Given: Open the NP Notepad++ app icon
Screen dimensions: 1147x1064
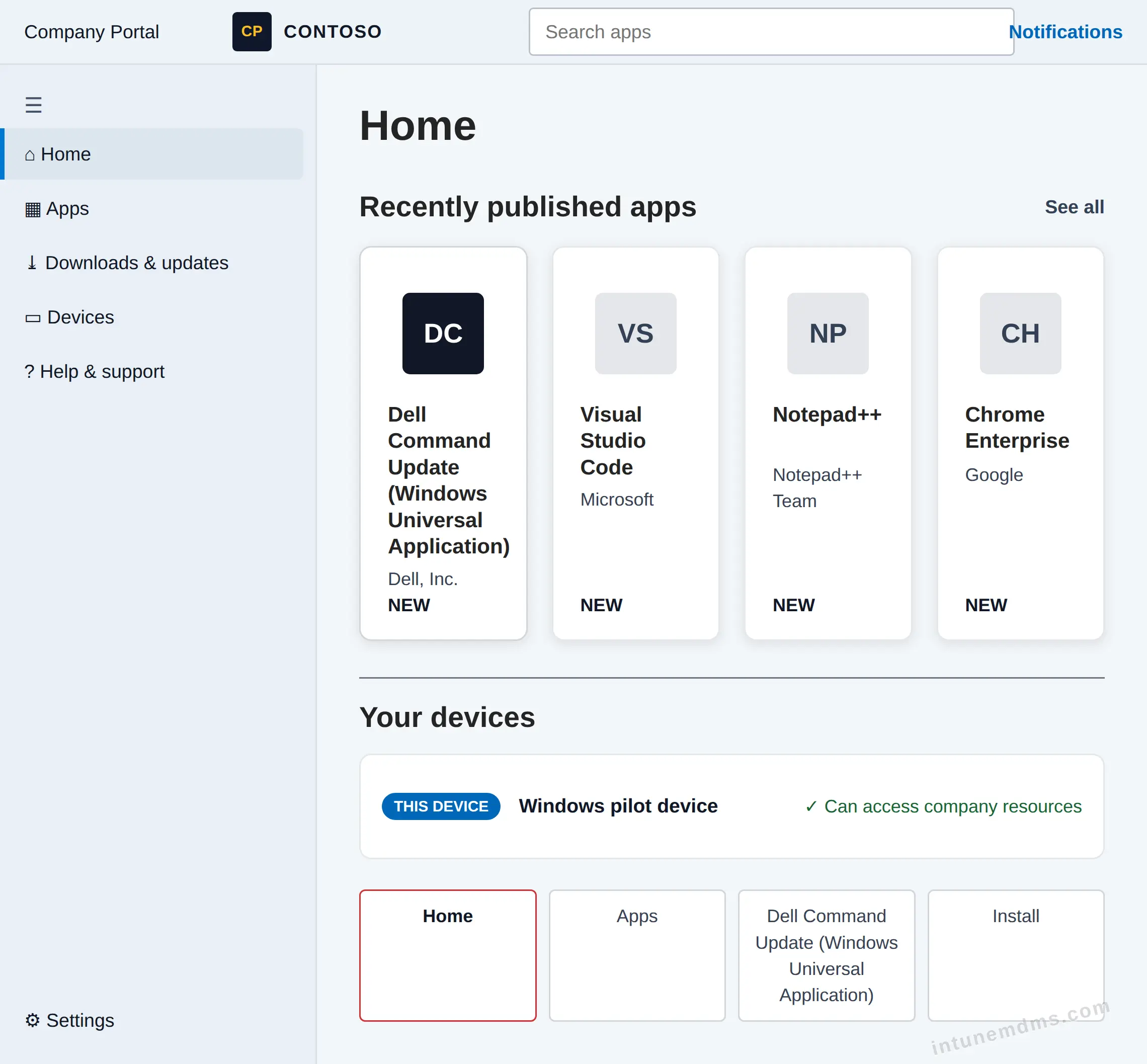Looking at the screenshot, I should pos(828,334).
